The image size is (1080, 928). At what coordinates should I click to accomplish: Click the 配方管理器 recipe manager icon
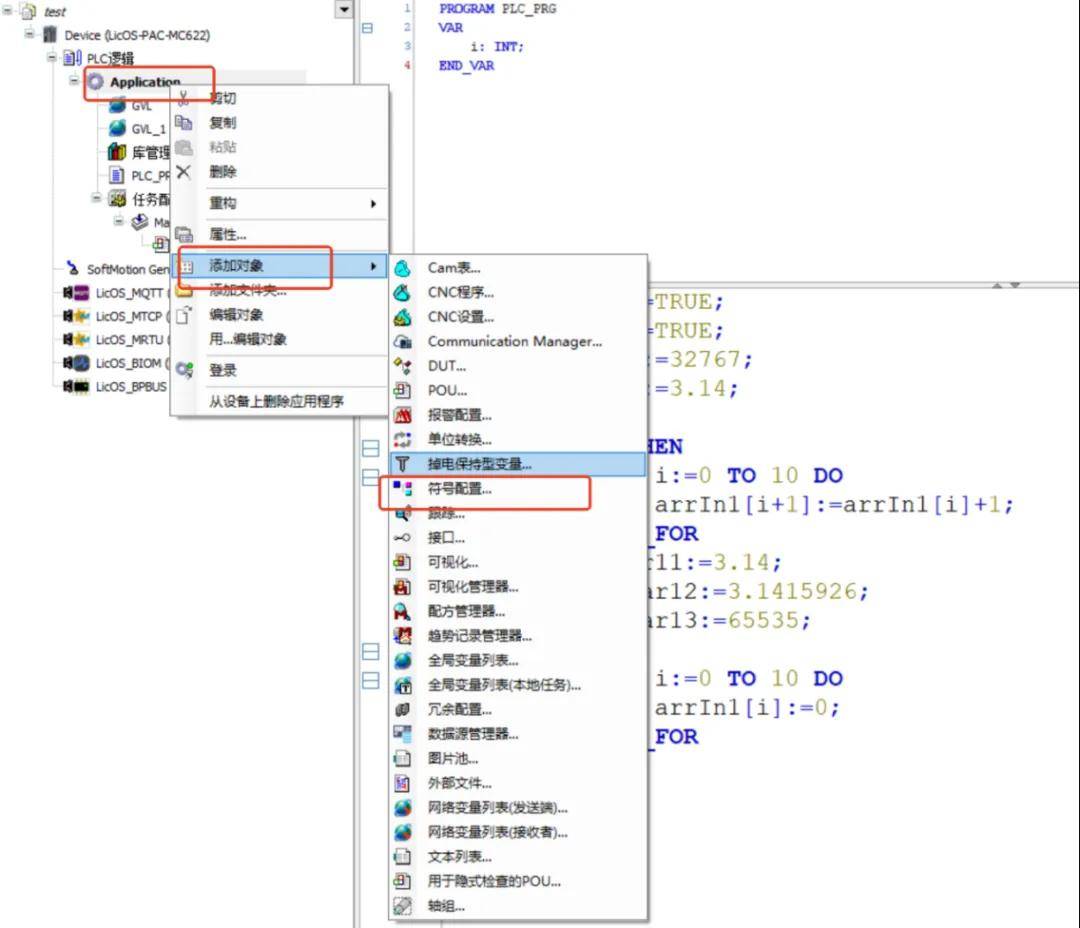(x=402, y=611)
